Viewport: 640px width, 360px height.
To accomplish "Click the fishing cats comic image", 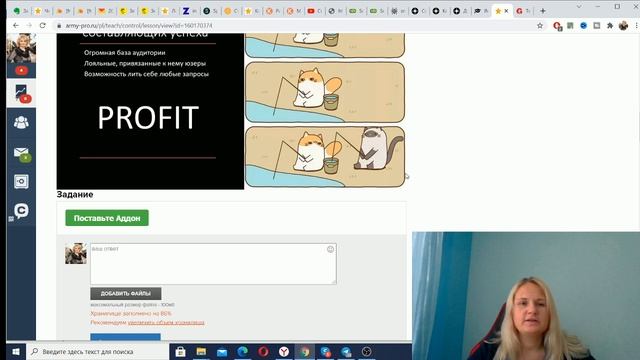I will tap(325, 110).
